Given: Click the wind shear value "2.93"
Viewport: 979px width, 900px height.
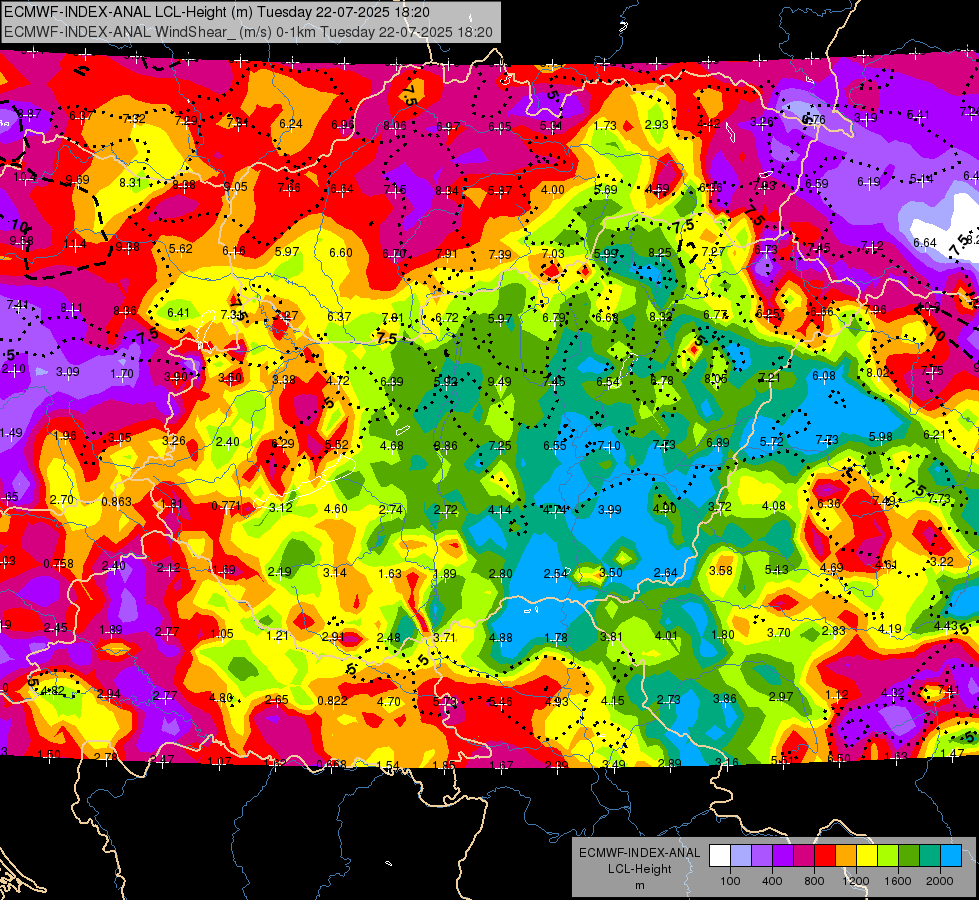Looking at the screenshot, I should point(657,125).
